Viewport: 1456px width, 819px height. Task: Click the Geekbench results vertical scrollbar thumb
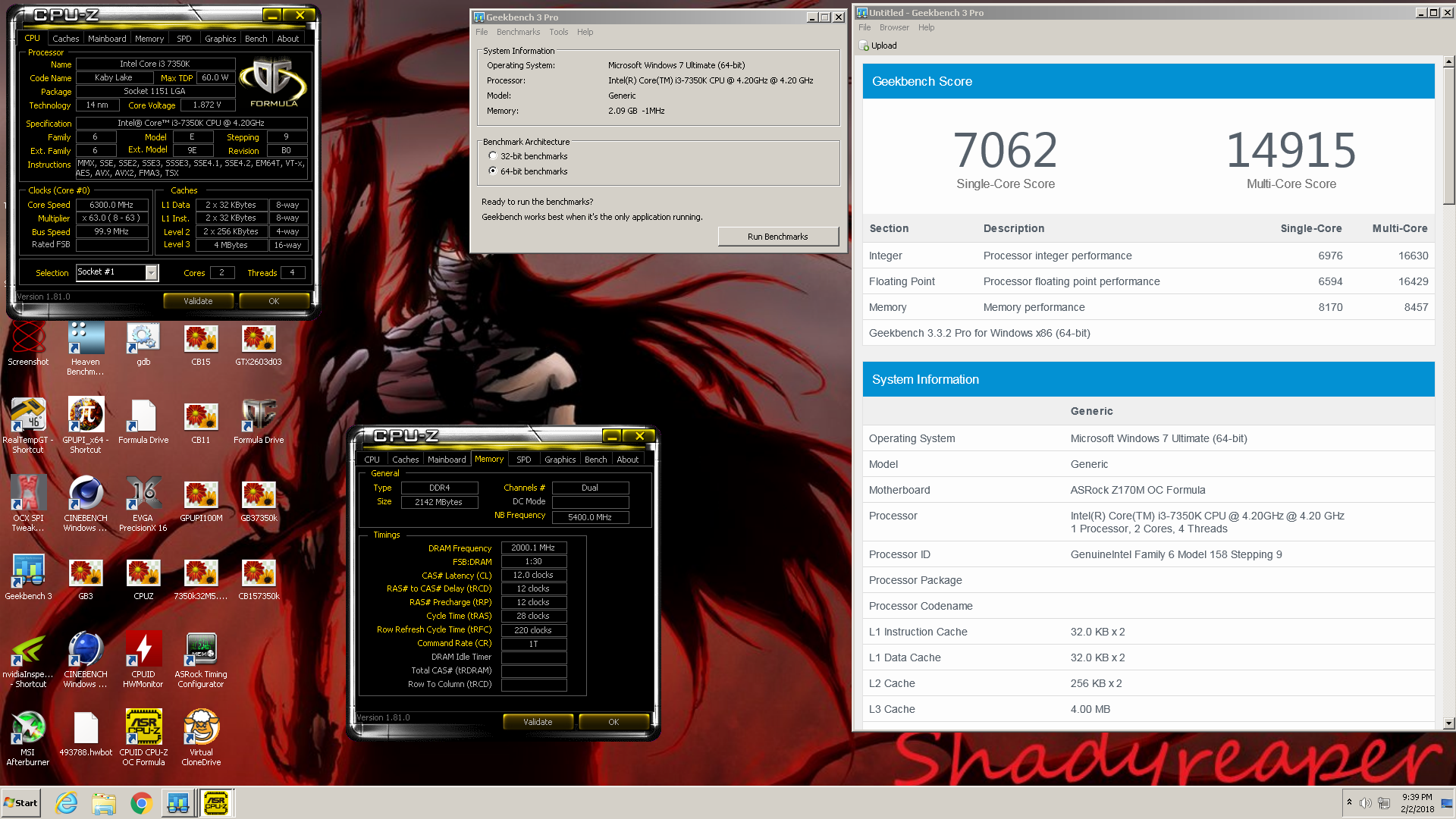point(1448,137)
